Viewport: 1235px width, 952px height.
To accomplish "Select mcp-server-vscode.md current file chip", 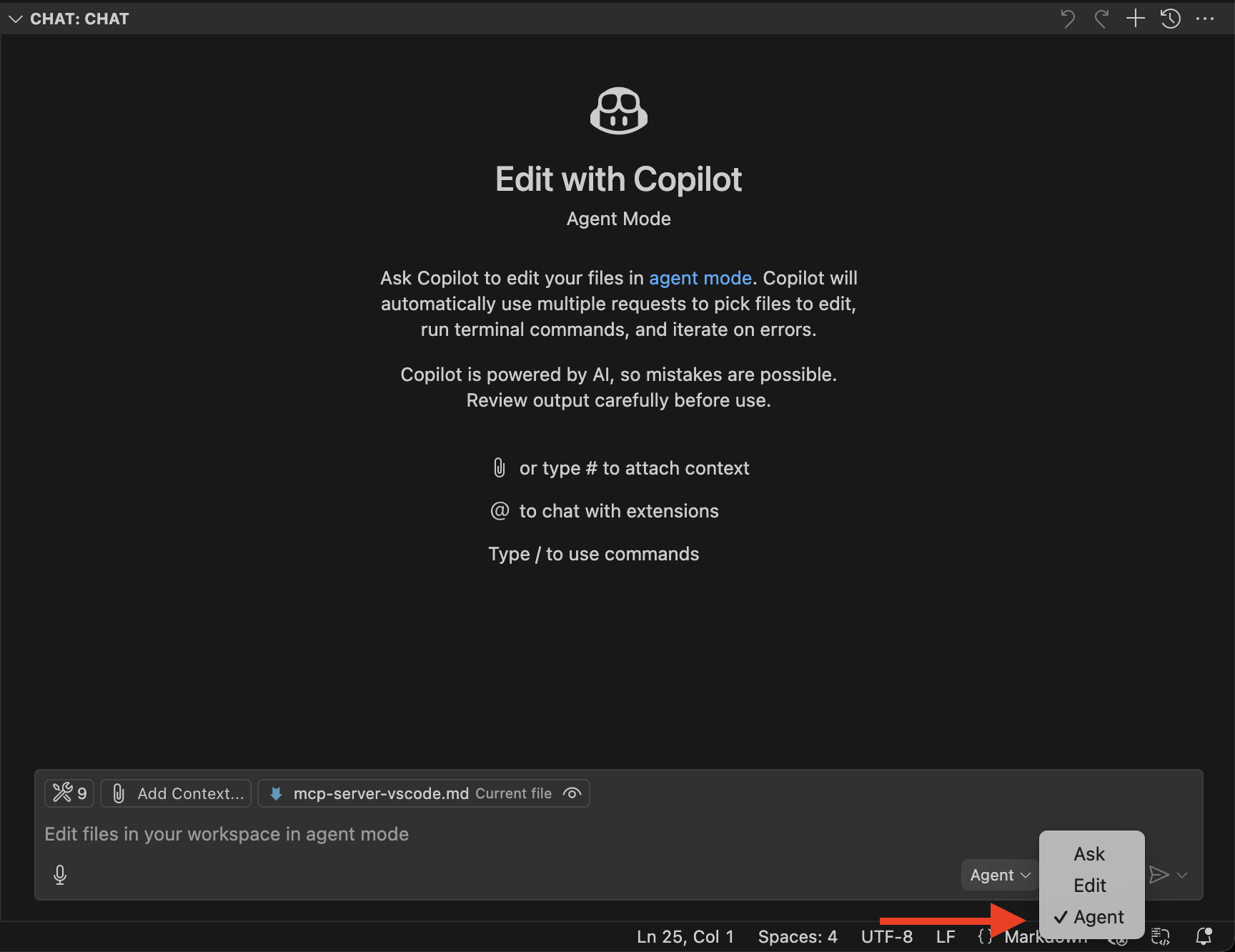I will pyautogui.click(x=422, y=793).
